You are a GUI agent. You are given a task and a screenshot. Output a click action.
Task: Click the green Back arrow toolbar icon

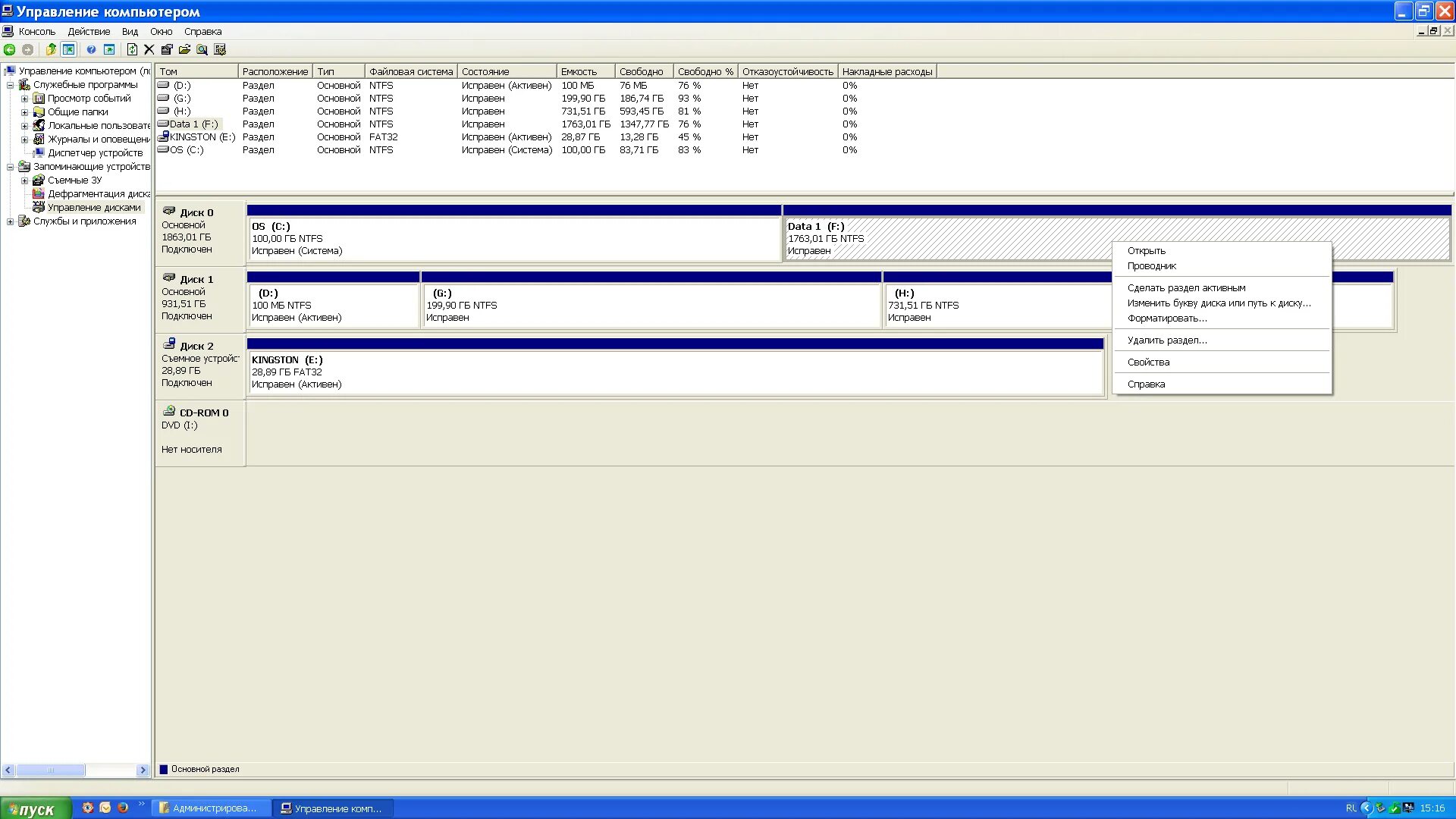click(9, 50)
